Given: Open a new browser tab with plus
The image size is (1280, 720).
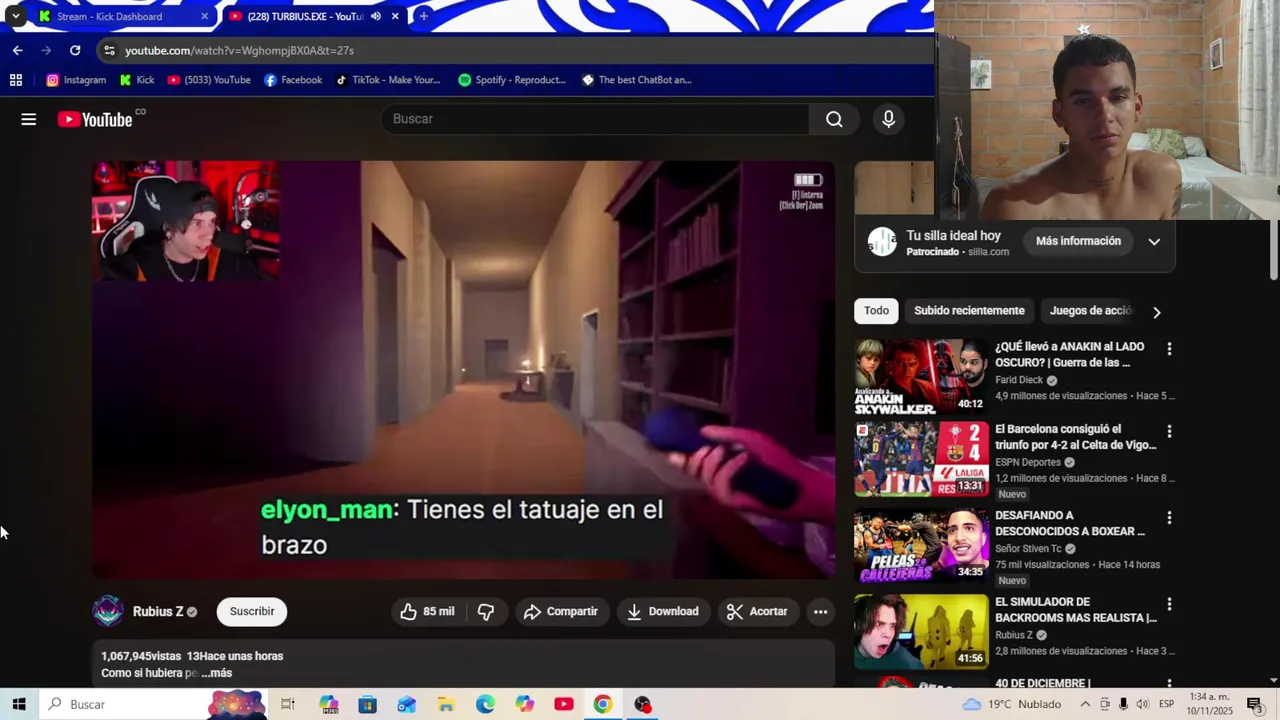Looking at the screenshot, I should [424, 16].
